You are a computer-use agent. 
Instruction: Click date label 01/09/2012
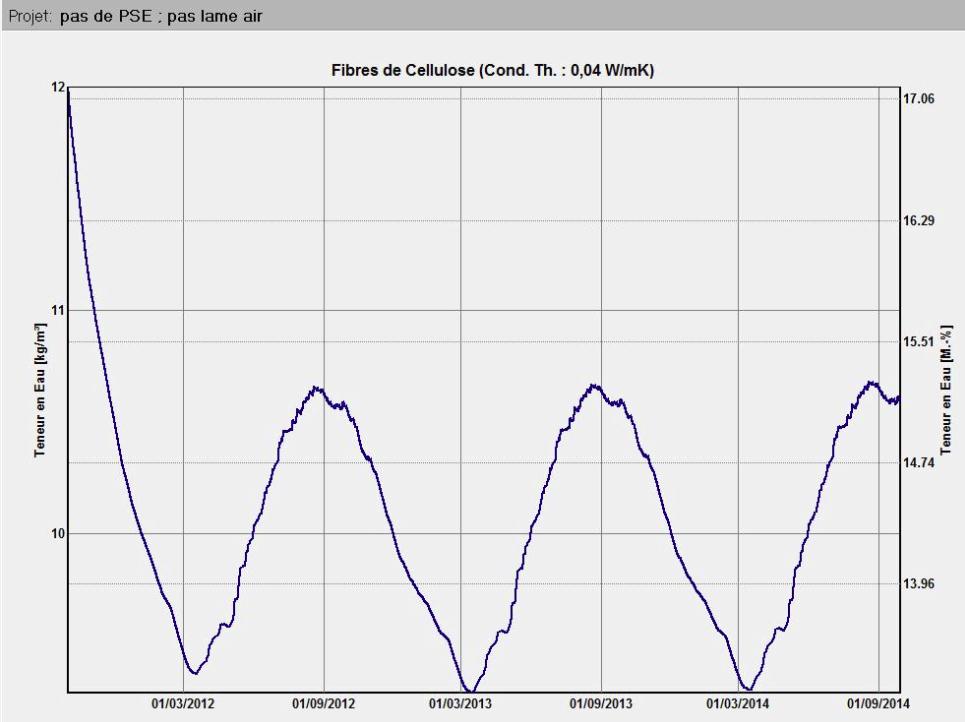point(324,704)
